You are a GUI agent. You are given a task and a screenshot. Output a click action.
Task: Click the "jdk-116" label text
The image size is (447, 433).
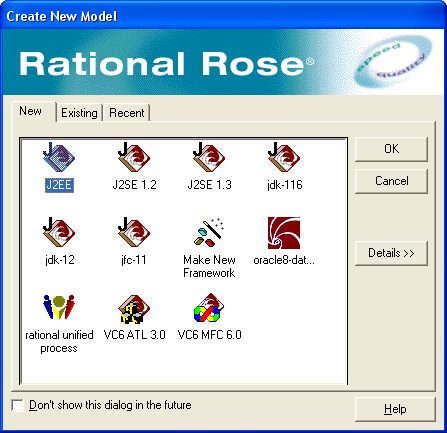(x=285, y=185)
